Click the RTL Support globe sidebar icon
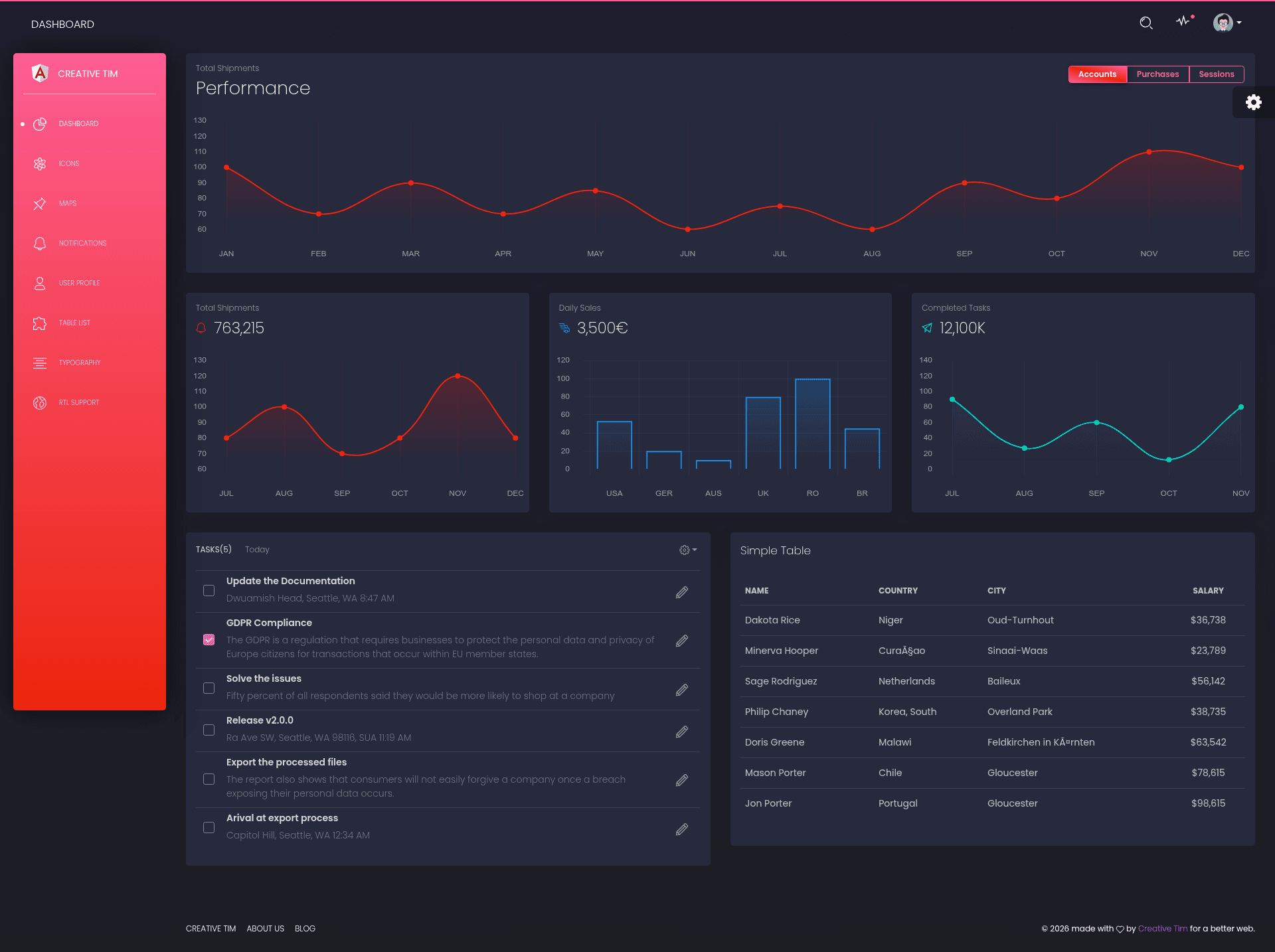 pyautogui.click(x=40, y=402)
